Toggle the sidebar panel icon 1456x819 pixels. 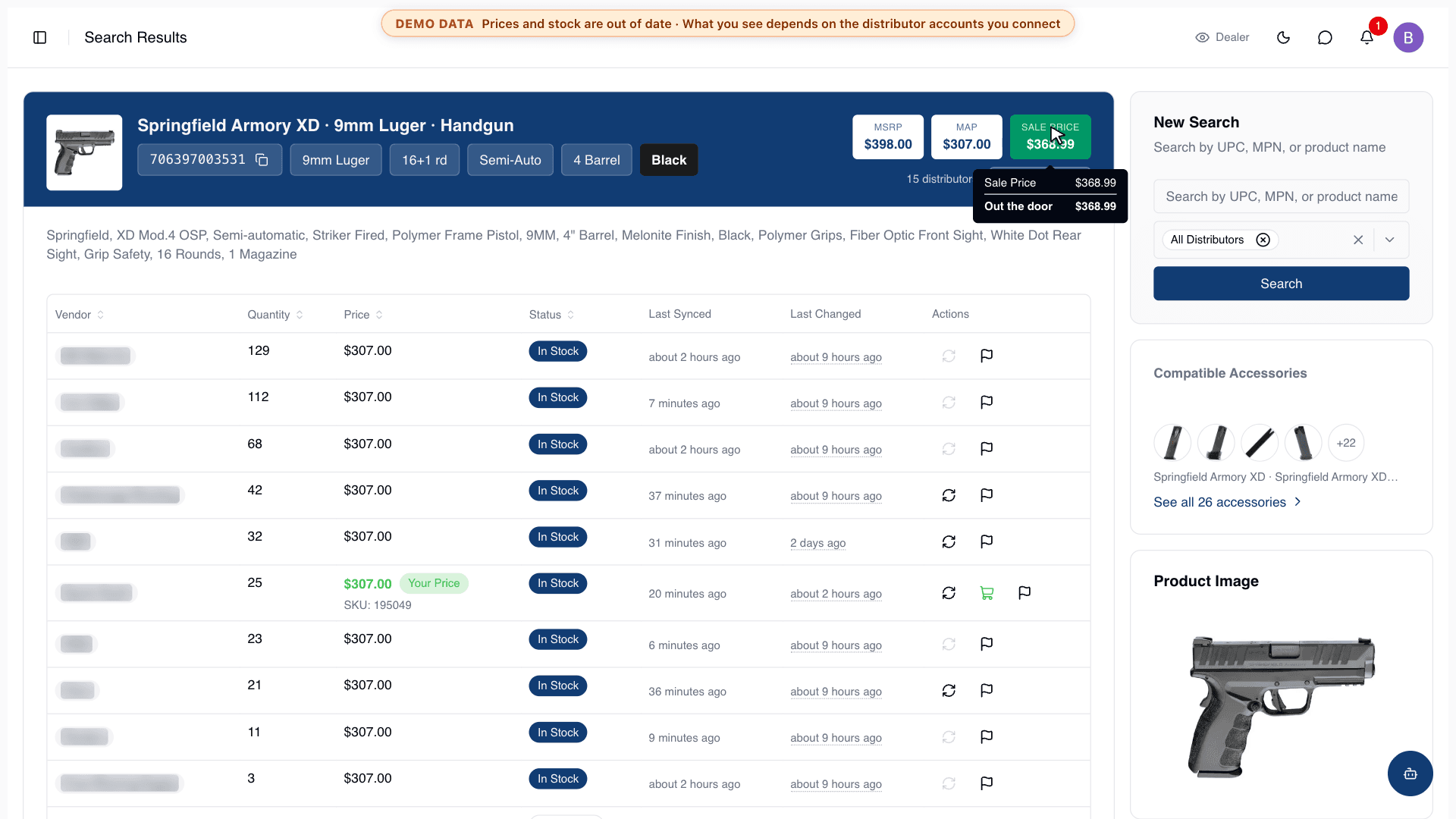coord(40,37)
